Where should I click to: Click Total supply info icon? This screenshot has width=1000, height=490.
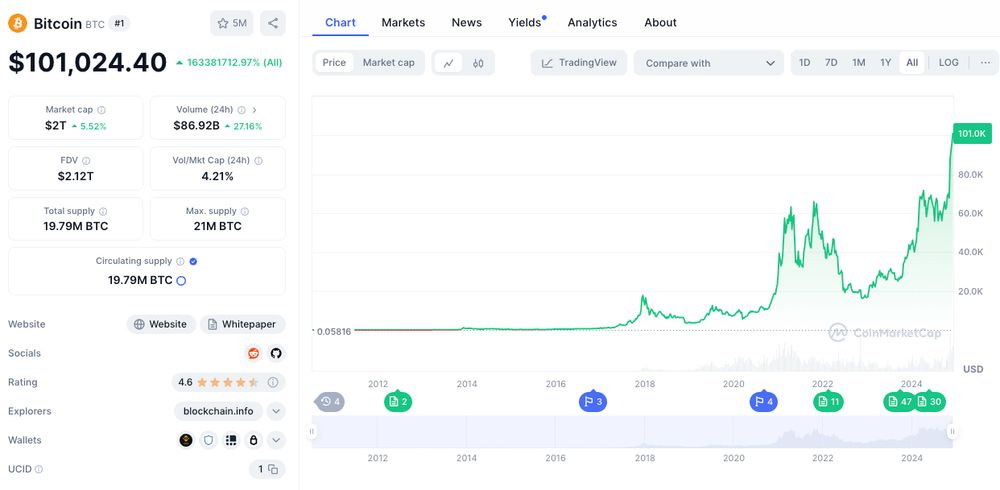(x=103, y=211)
